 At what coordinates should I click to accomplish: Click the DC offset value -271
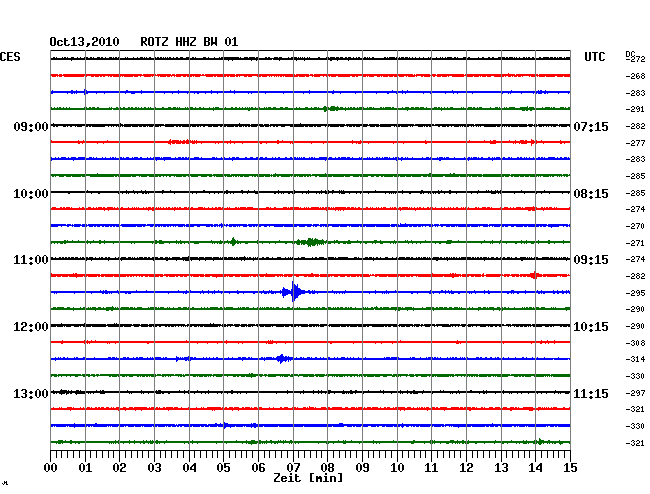(635, 243)
